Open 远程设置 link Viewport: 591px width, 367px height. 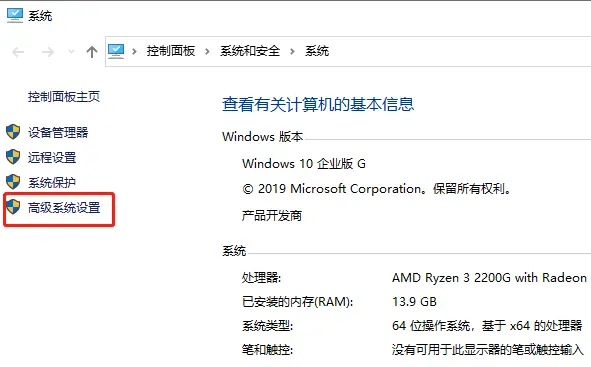[x=52, y=157]
